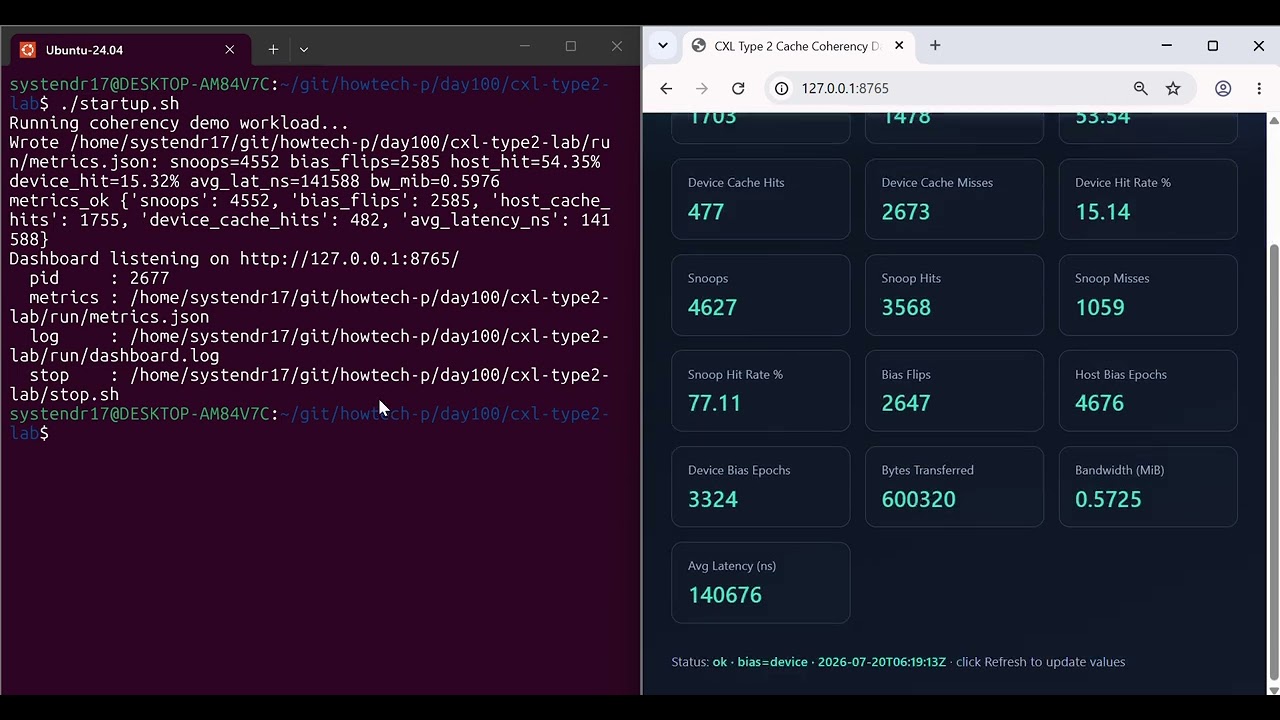
Task: Go forward in the browser
Action: [702, 88]
